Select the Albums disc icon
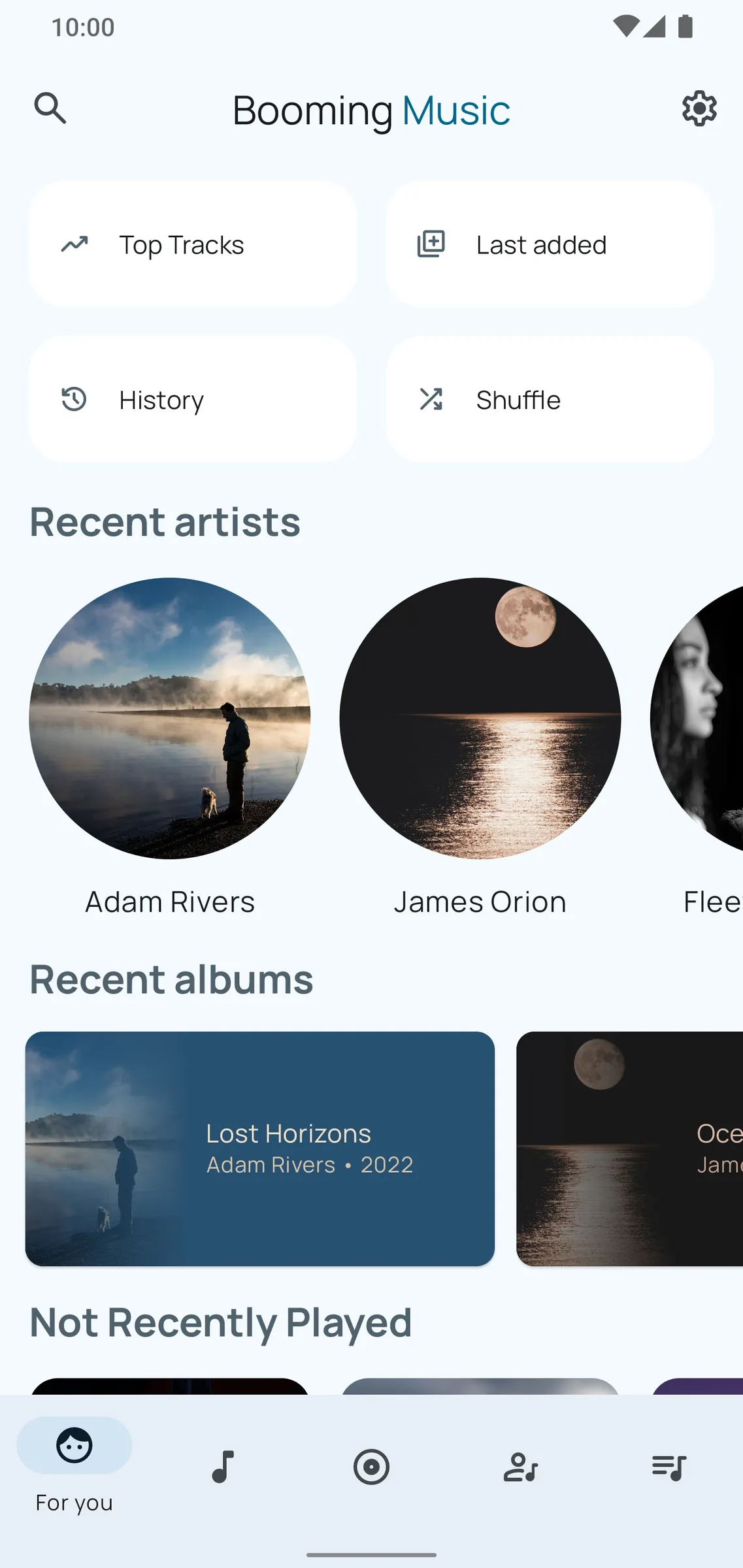This screenshot has height=1568, width=743. tap(371, 1467)
